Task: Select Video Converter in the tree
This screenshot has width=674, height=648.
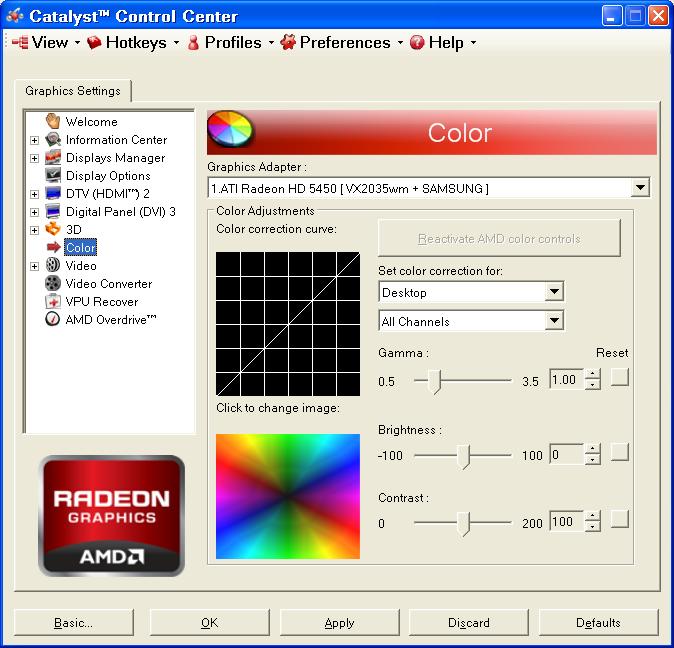Action: (109, 284)
